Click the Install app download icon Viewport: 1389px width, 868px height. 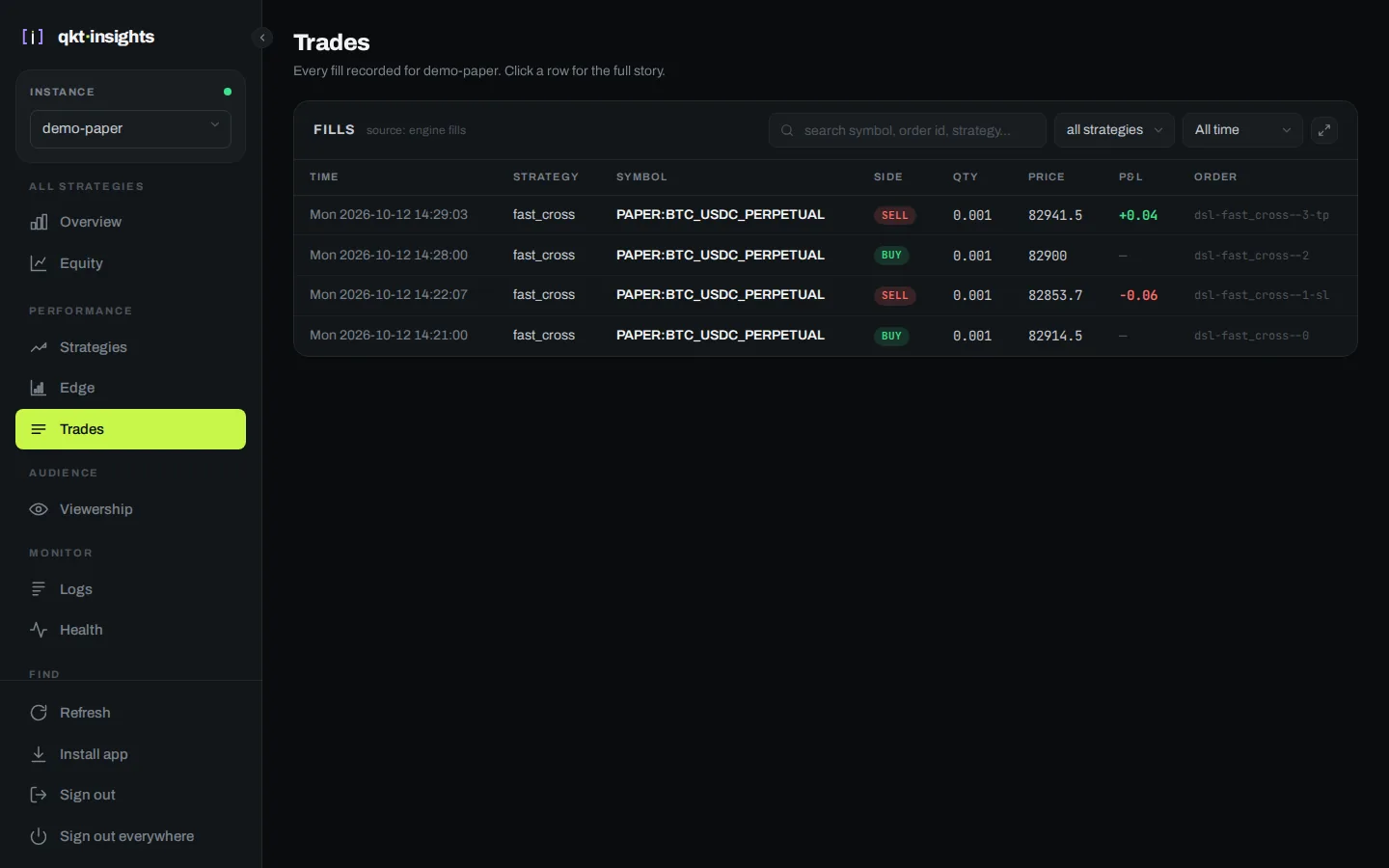39,754
